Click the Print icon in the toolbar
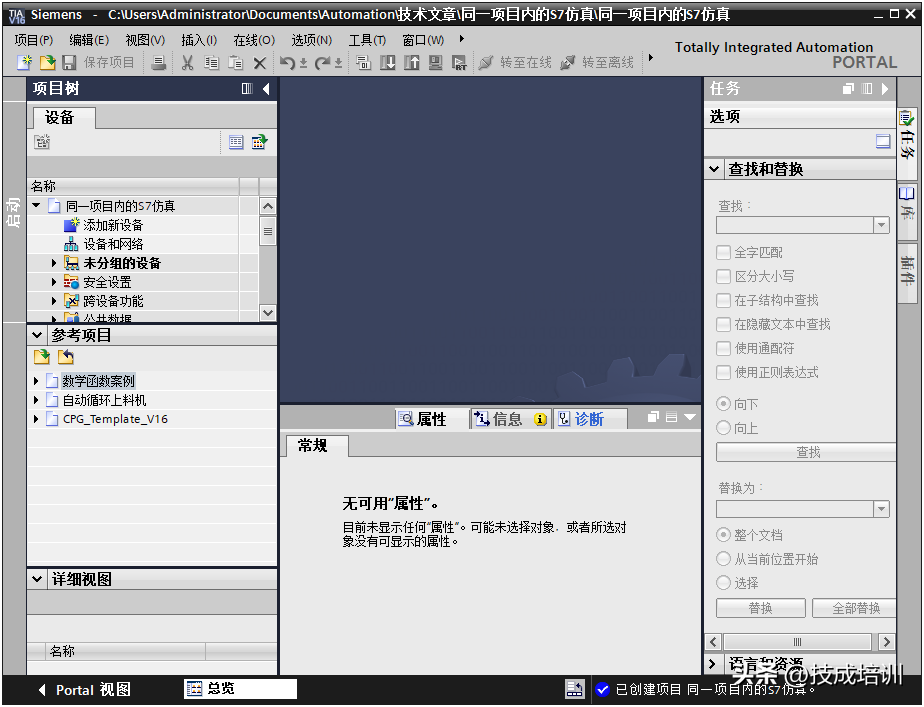The width and height of the screenshot is (924, 707). point(158,62)
